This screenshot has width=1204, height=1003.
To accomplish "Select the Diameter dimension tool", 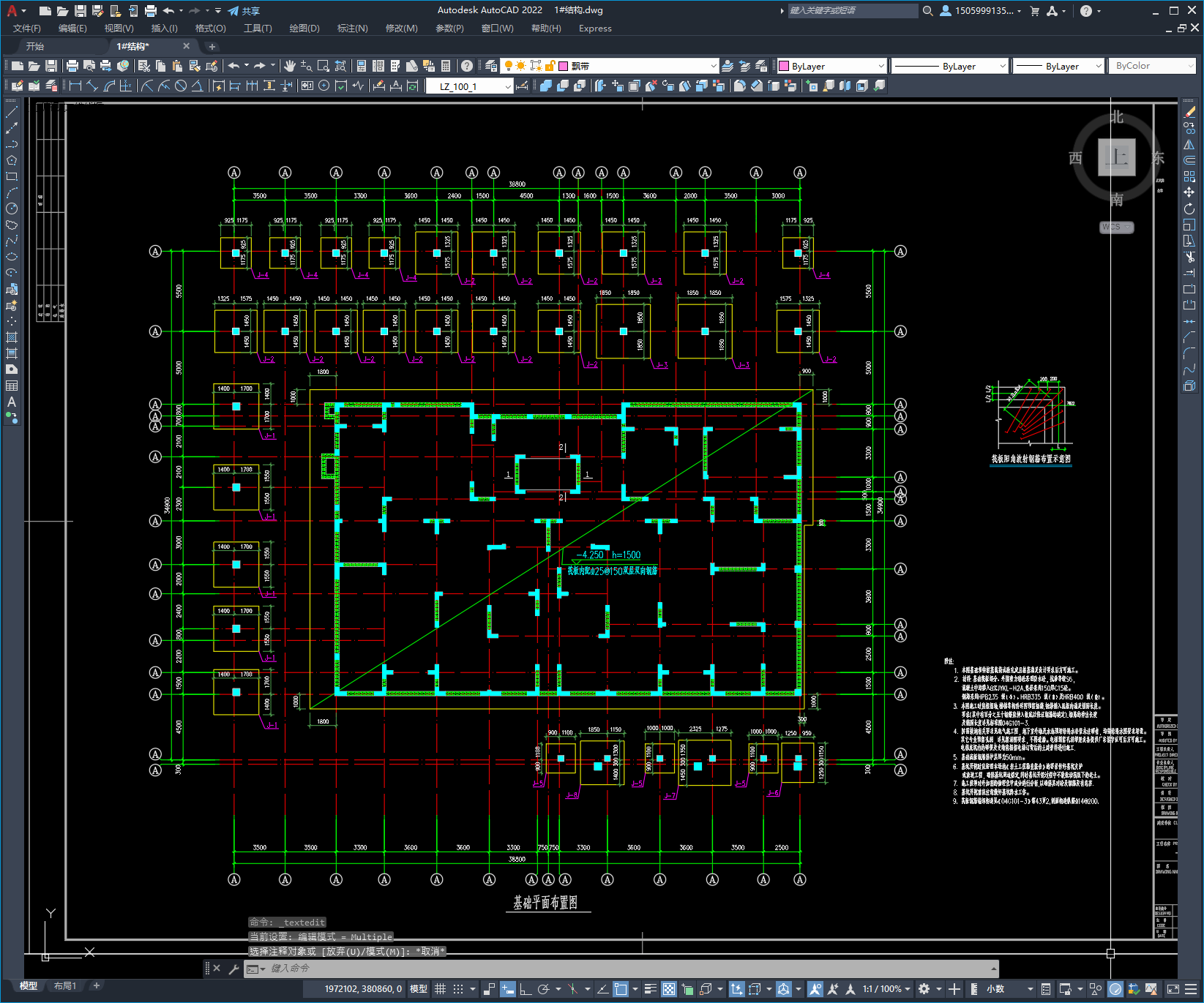I will pos(181,86).
